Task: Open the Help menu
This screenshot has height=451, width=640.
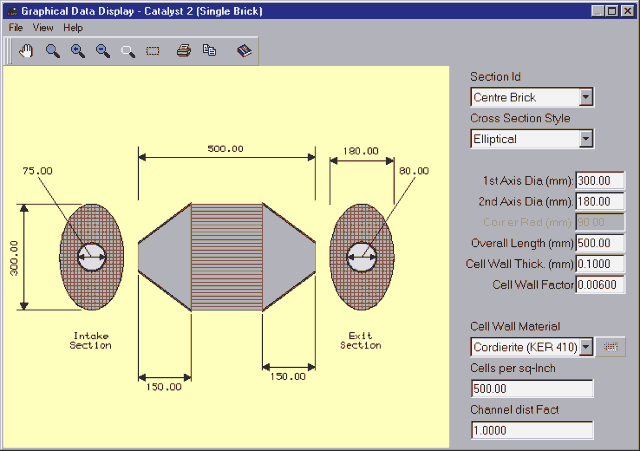Action: [x=73, y=28]
